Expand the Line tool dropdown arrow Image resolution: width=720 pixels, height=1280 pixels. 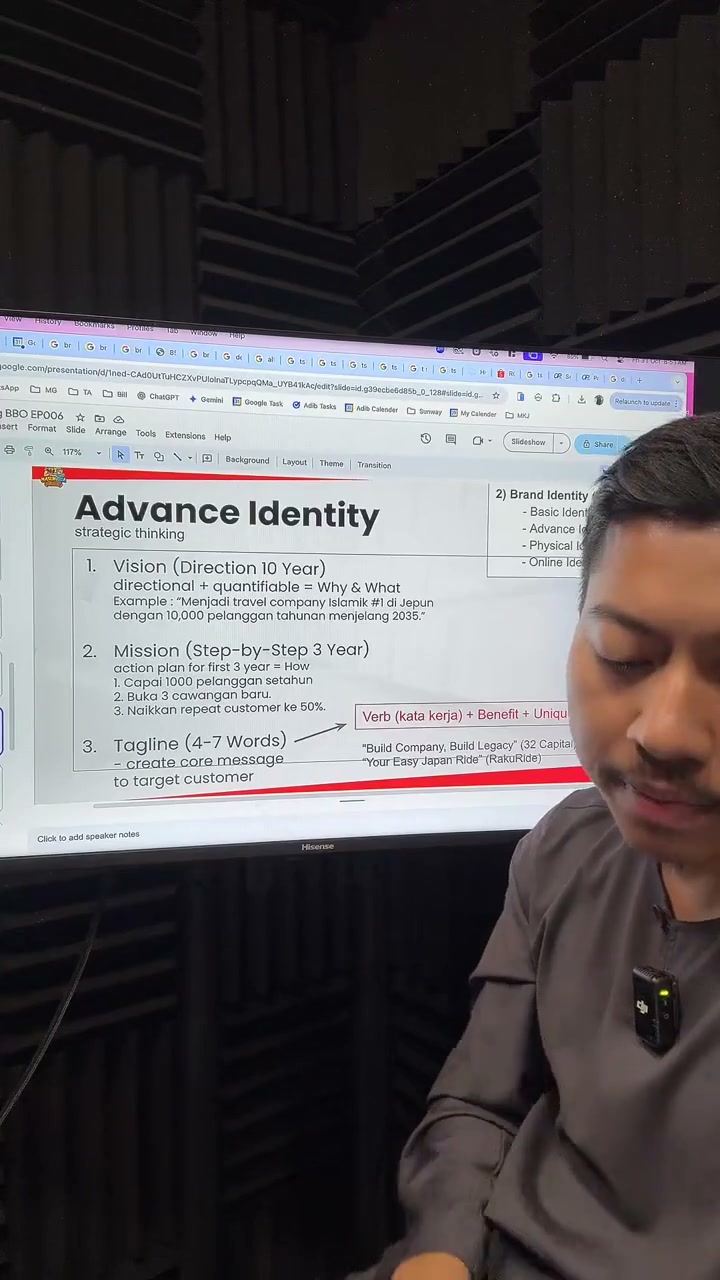pos(190,458)
